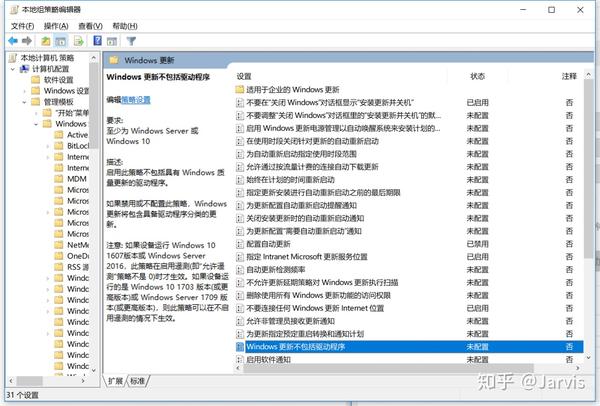Select policy 关闭安装更新时的自动重新启动通知

305,218
